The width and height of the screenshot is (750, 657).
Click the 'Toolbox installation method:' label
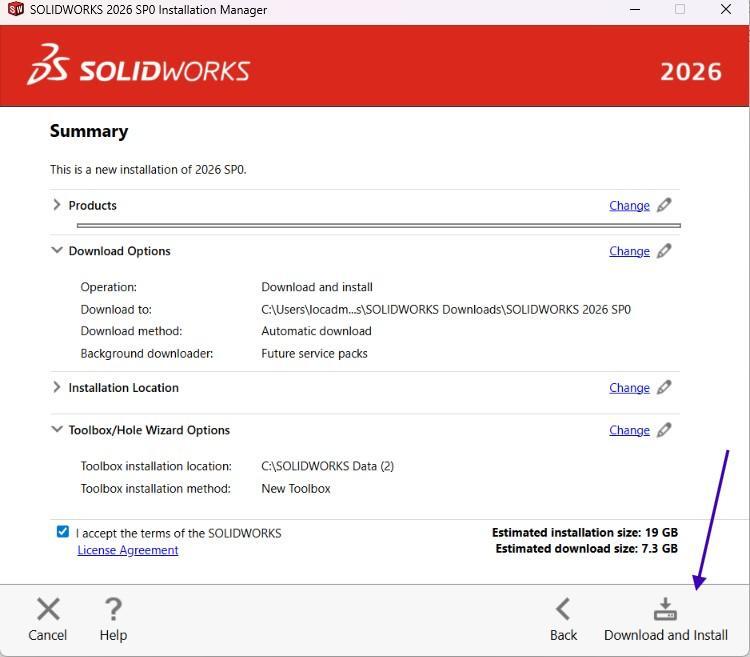155,489
